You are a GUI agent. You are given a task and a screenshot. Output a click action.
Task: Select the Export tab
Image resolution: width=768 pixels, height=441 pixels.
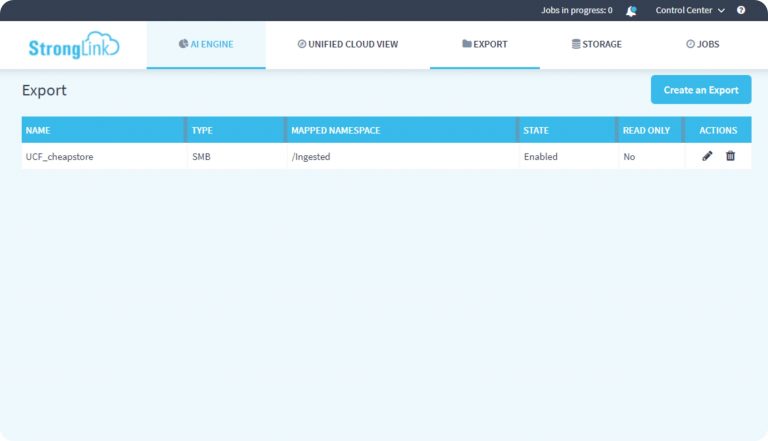click(x=485, y=44)
